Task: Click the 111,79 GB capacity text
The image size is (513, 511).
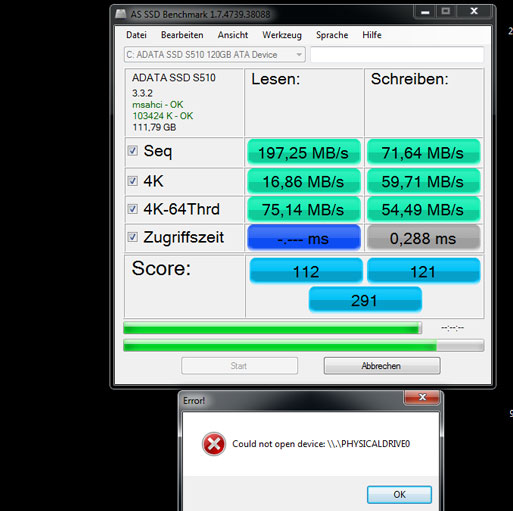Action: click(154, 127)
